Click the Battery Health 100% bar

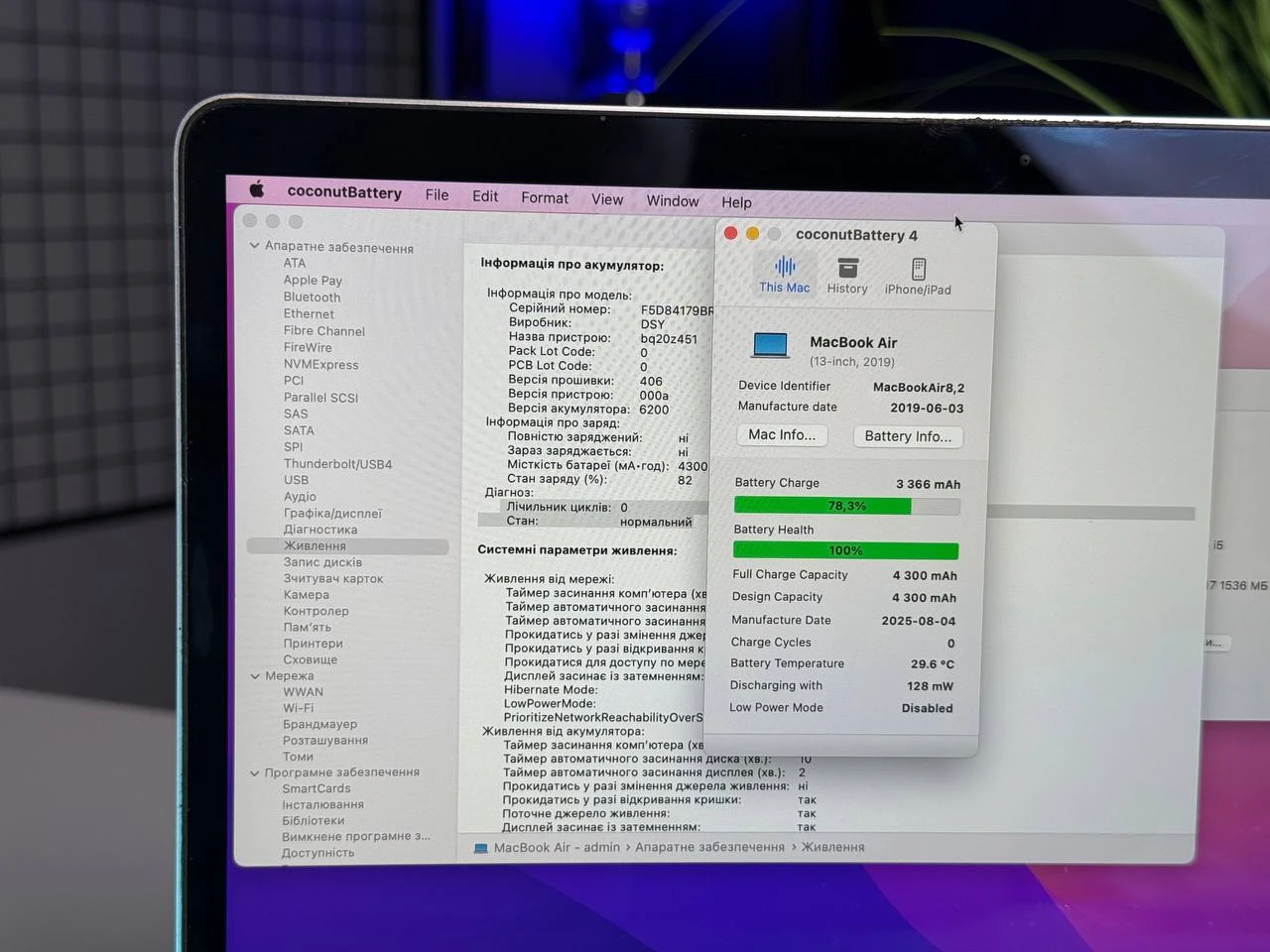(845, 550)
